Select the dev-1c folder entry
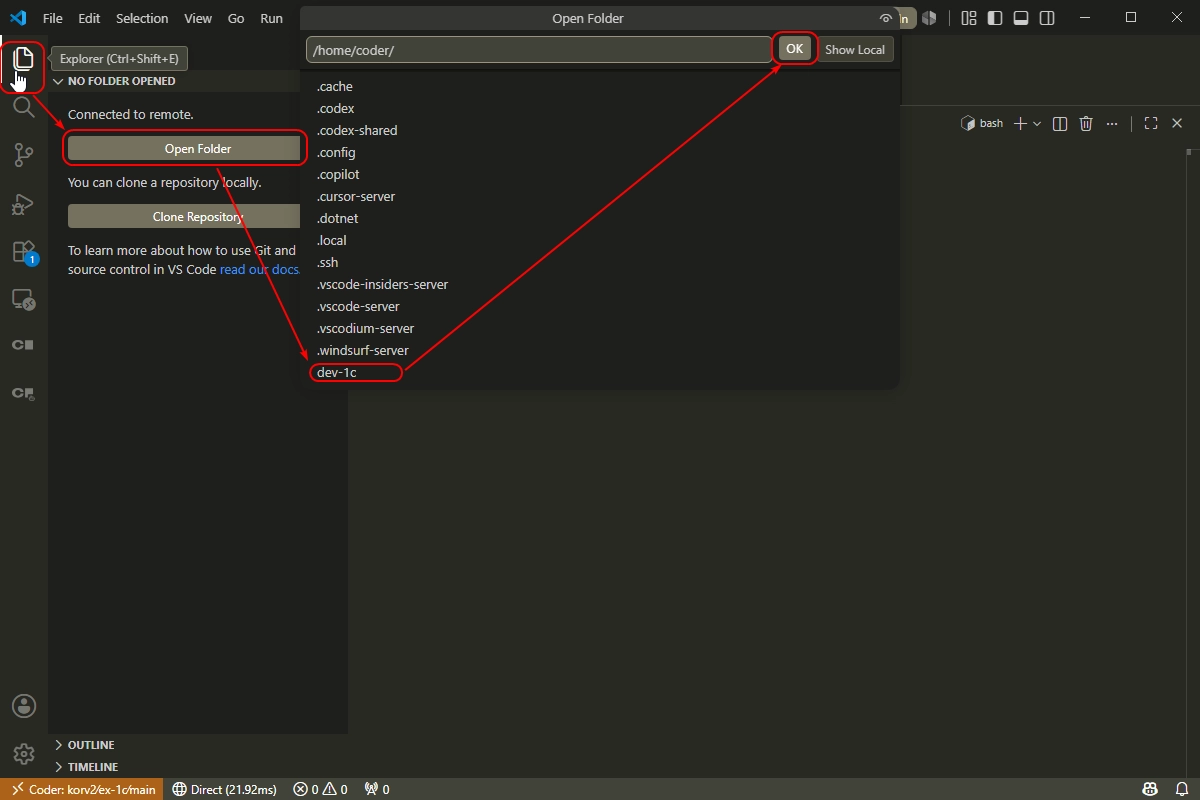This screenshot has width=1200, height=800. point(336,373)
